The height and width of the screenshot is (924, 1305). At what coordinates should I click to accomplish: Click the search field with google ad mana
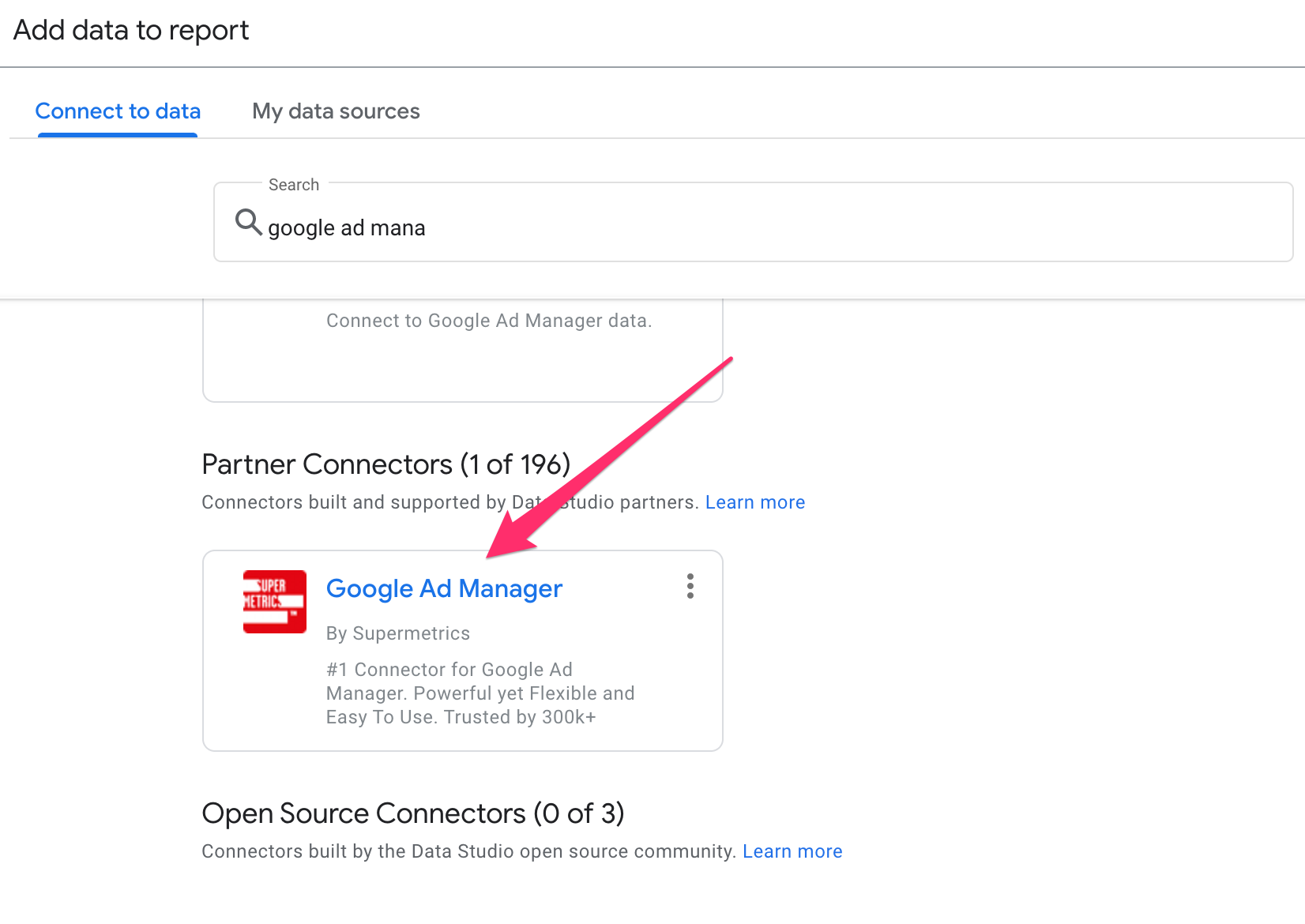[753, 223]
